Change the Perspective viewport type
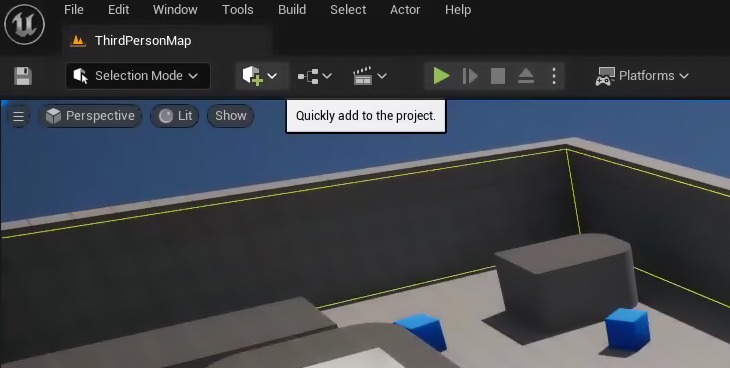 pyautogui.click(x=91, y=116)
